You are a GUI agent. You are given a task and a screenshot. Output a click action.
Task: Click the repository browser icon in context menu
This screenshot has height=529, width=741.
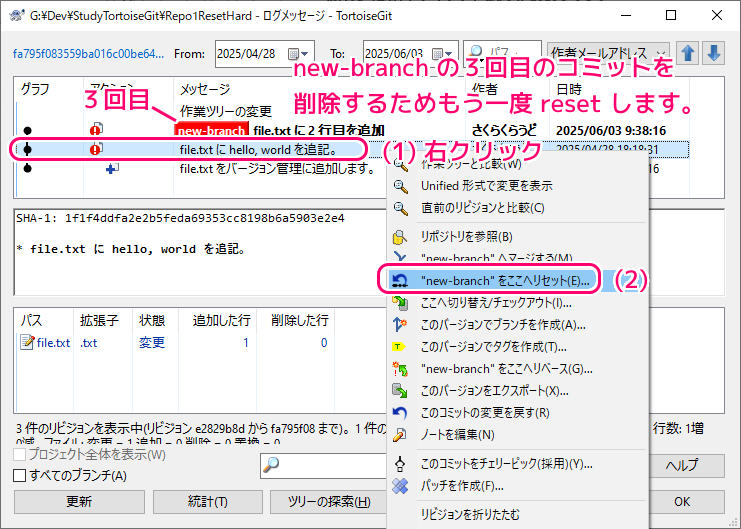[x=400, y=237]
